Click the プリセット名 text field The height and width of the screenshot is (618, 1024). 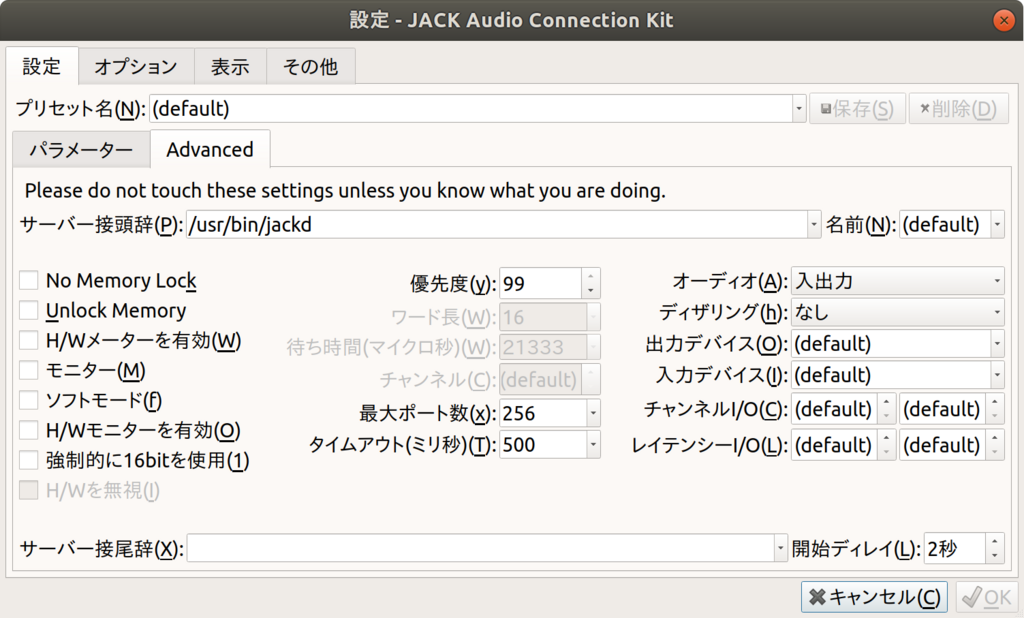click(471, 108)
